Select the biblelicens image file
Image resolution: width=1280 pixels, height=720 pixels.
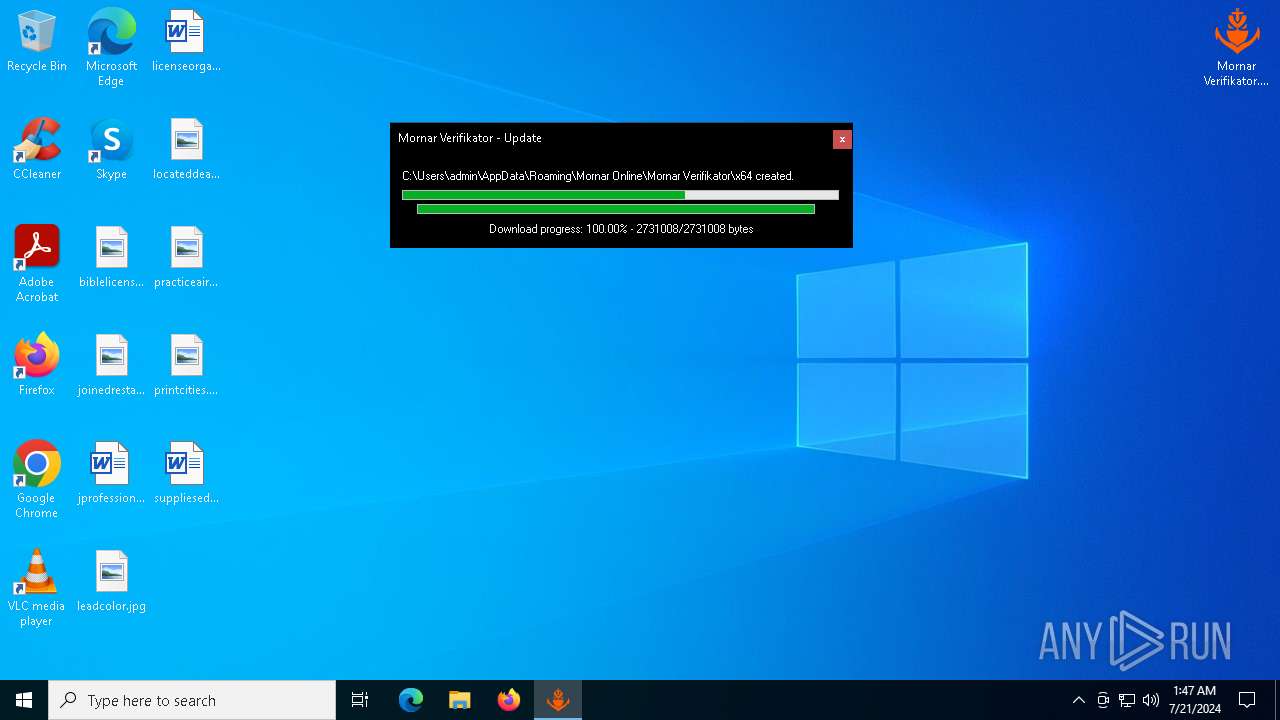coord(111,258)
